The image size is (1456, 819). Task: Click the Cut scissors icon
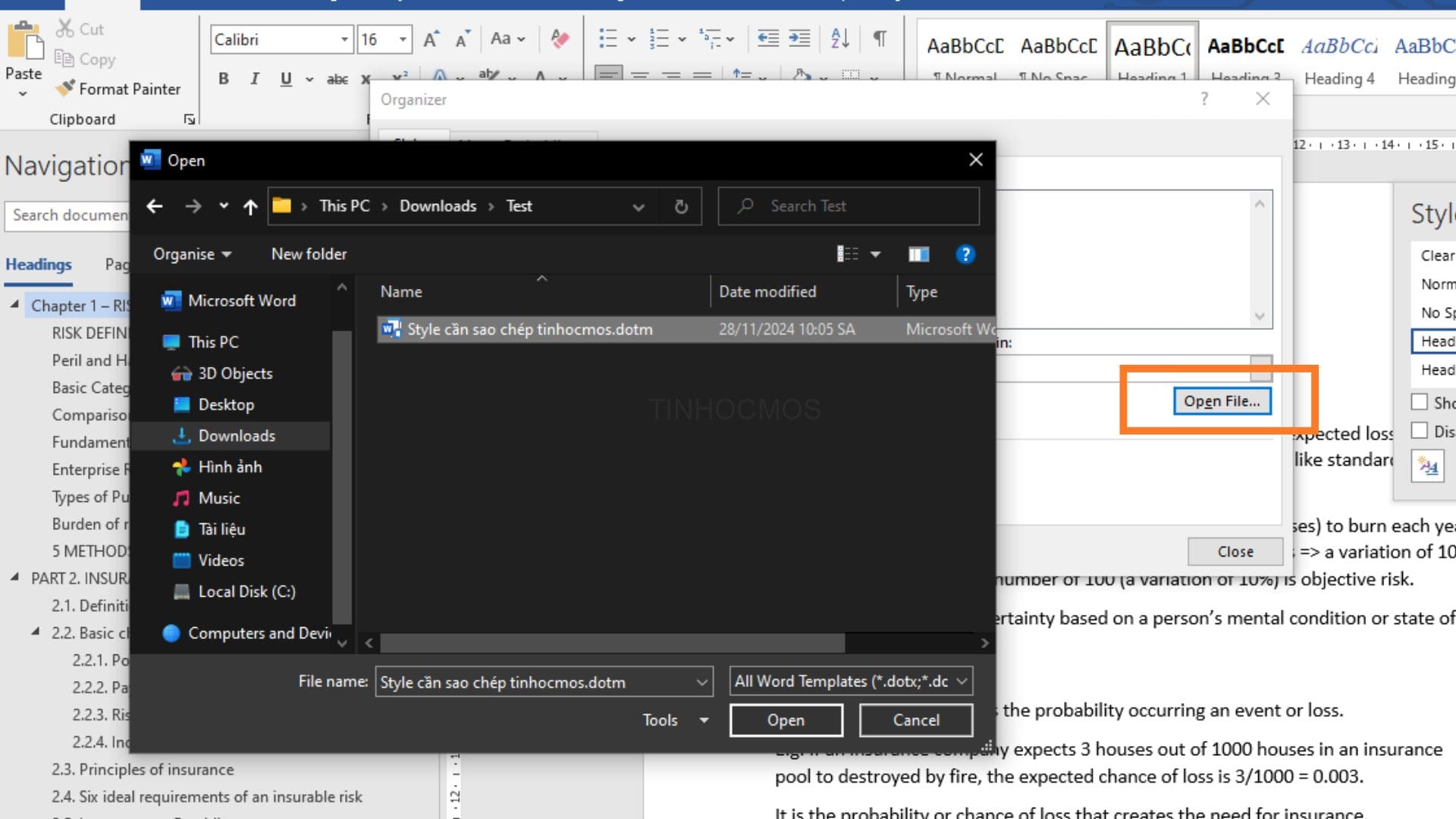coord(65,29)
